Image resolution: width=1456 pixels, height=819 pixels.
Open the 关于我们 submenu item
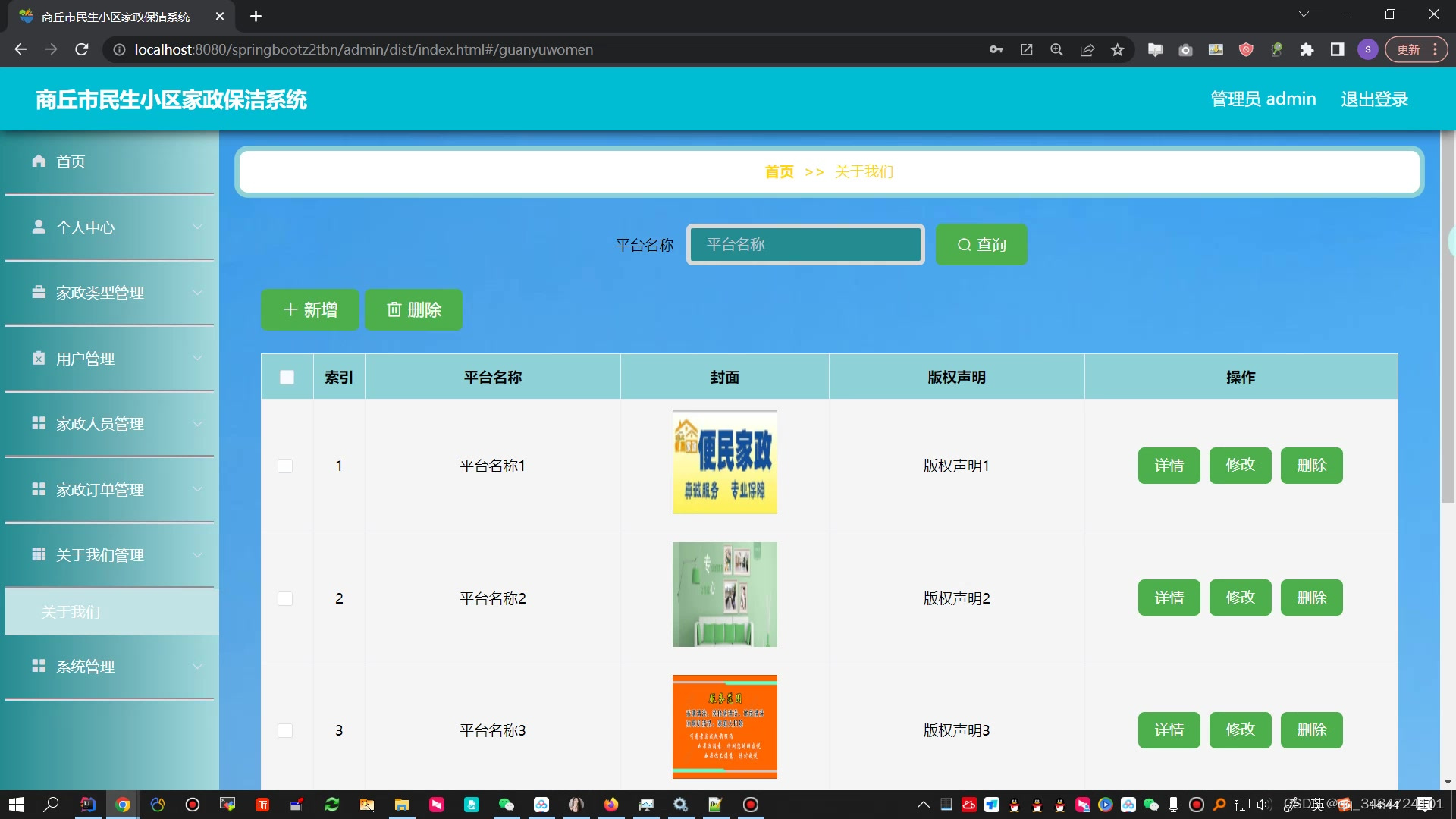tap(71, 612)
